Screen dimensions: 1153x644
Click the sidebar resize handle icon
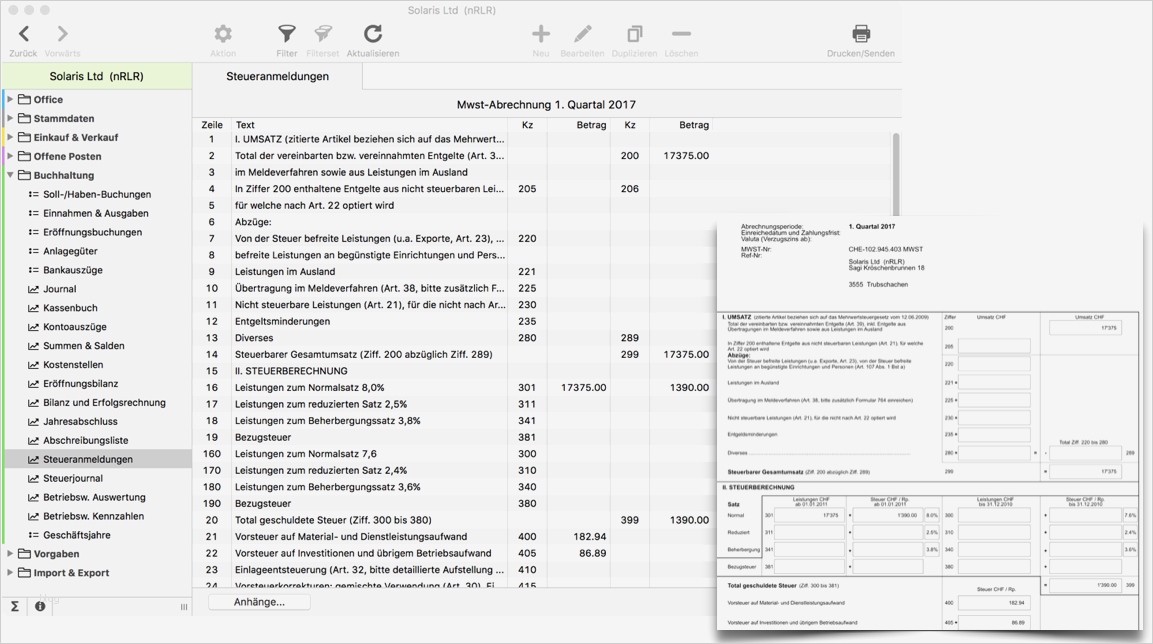click(184, 607)
